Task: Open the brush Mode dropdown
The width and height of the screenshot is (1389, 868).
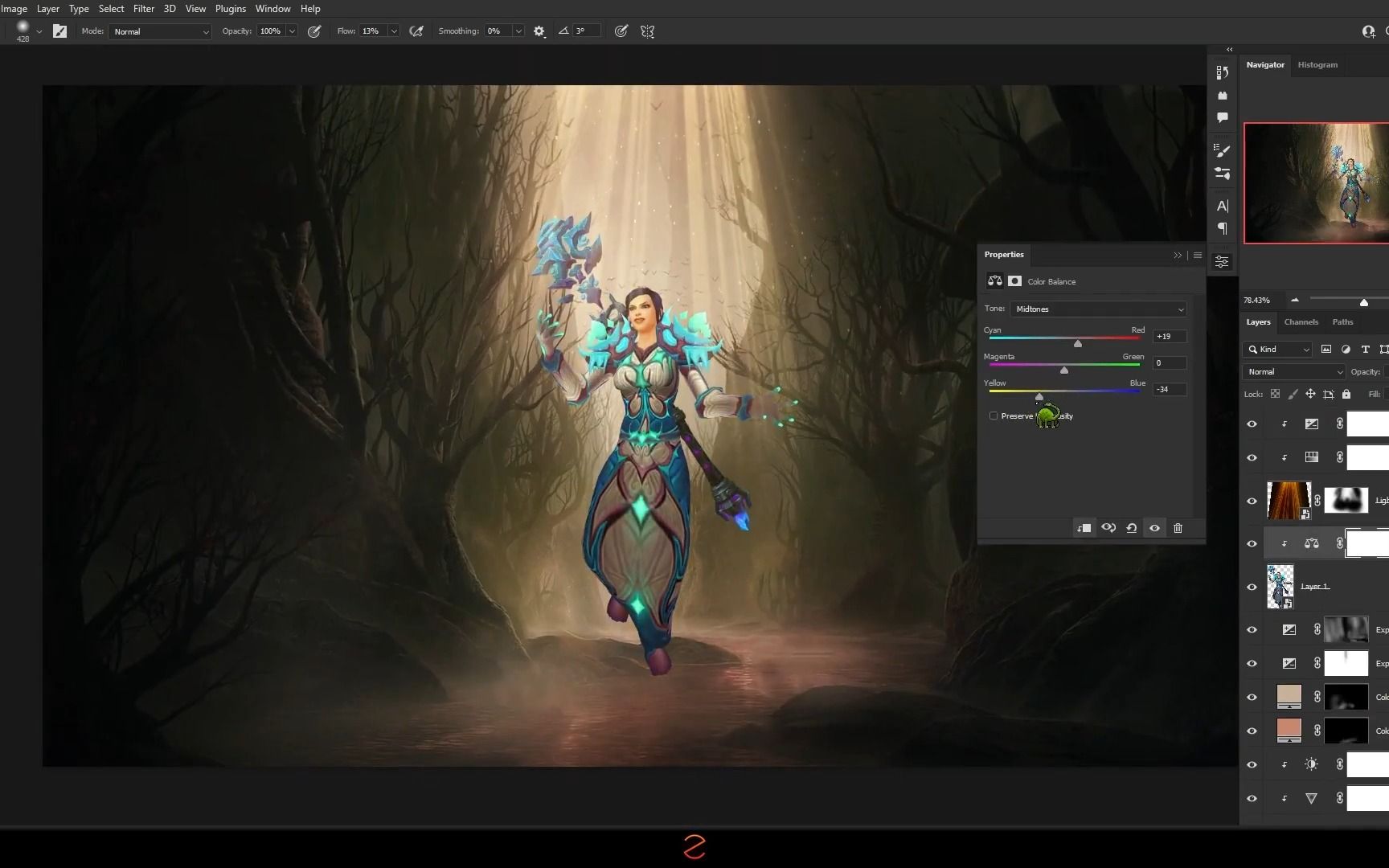Action: [160, 31]
